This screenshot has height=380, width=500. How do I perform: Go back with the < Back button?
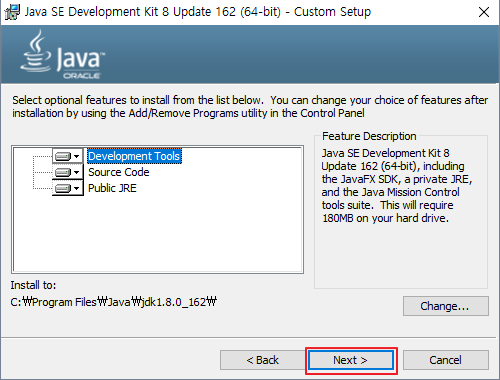(x=262, y=360)
